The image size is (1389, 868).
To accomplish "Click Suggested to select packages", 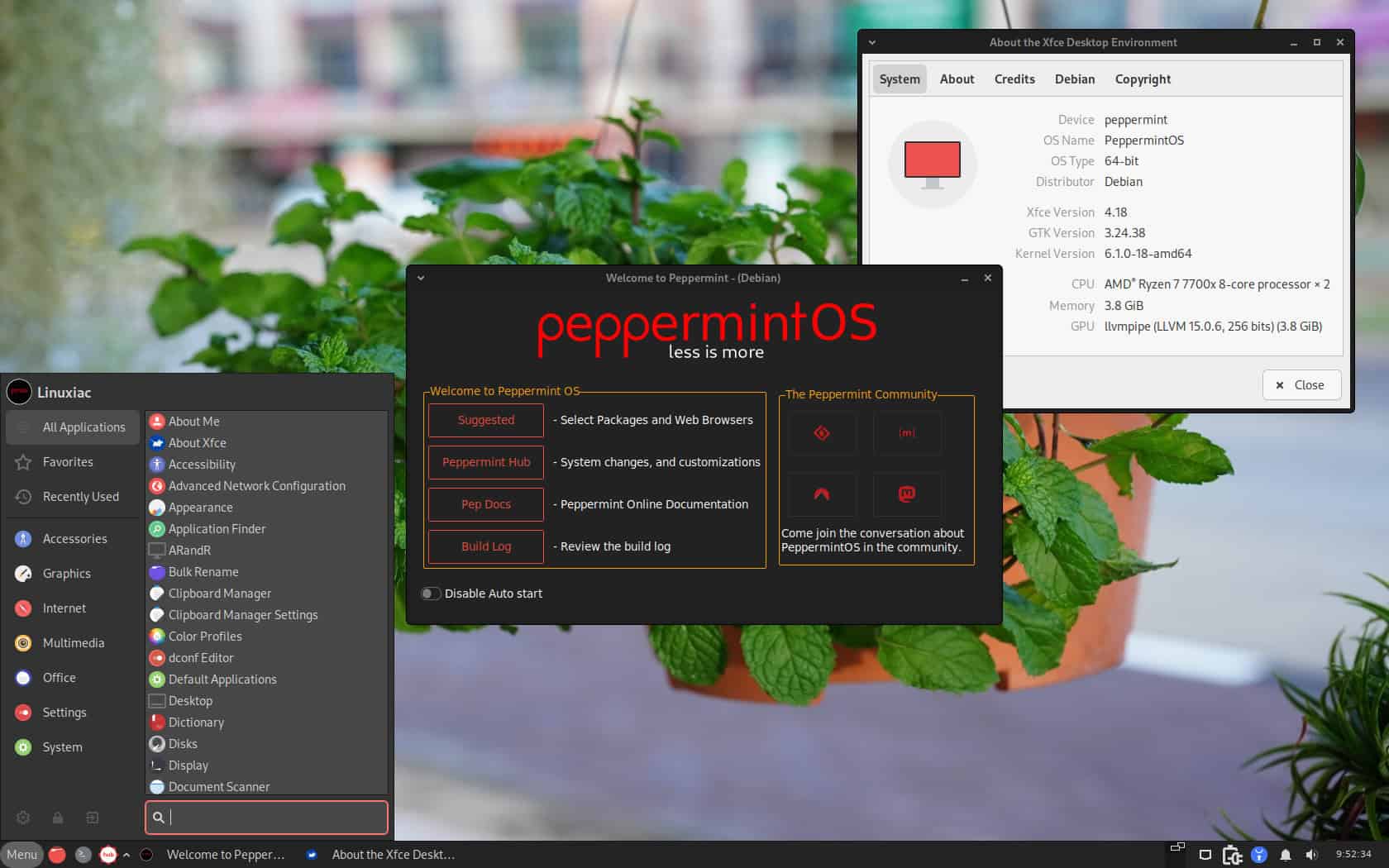I will [485, 420].
